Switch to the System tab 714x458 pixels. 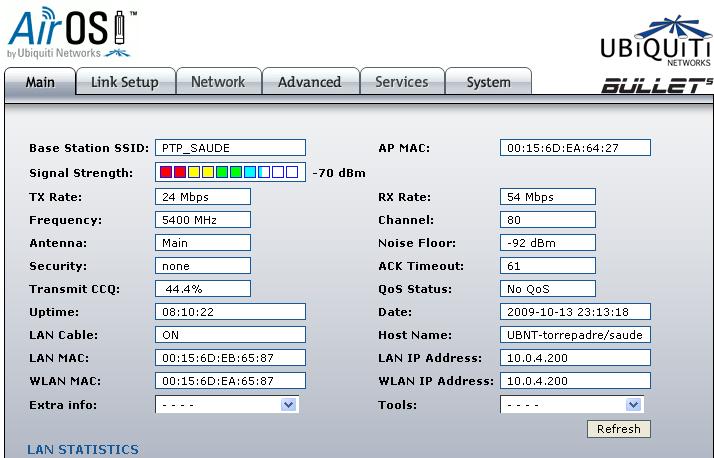[488, 82]
